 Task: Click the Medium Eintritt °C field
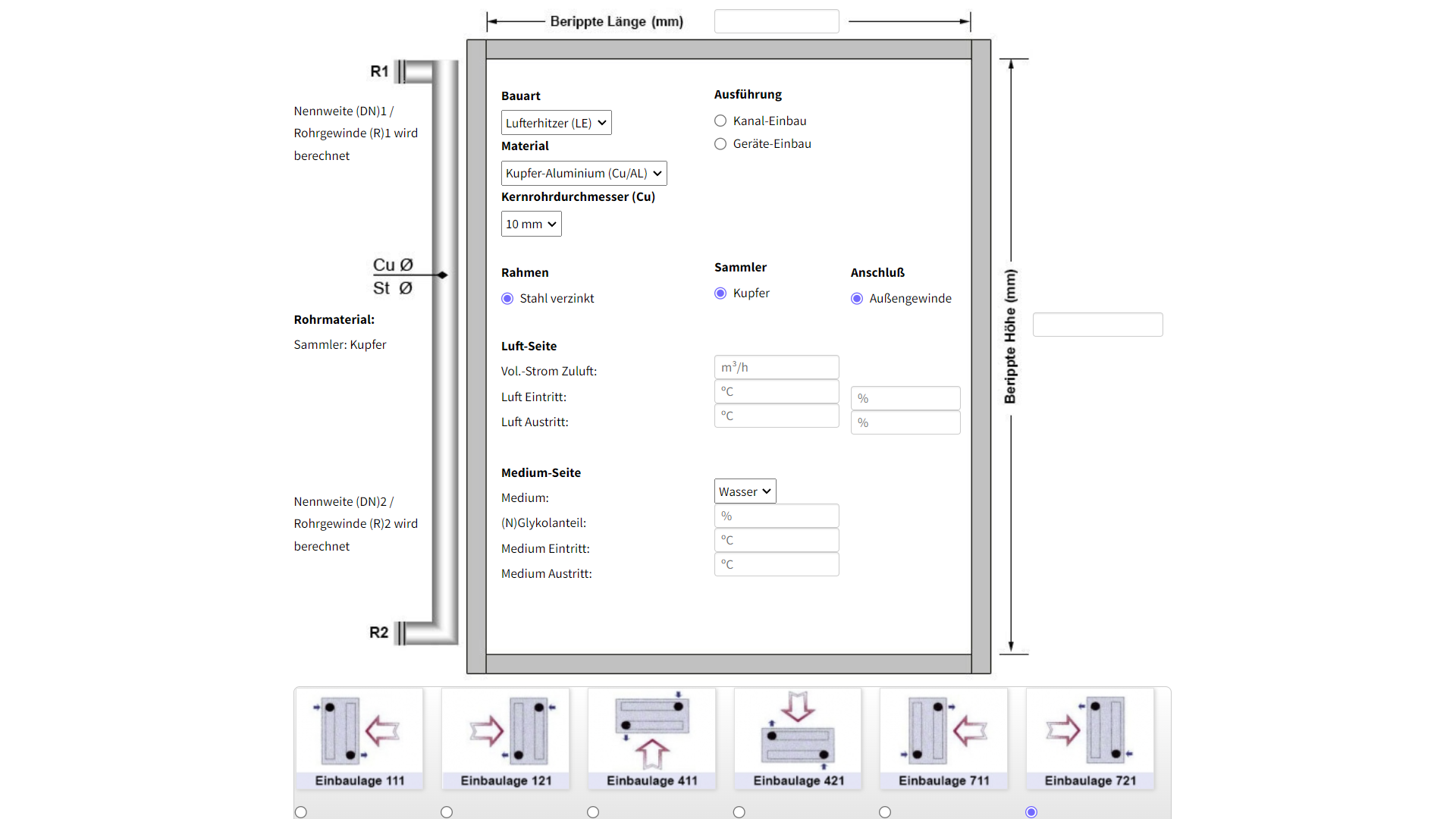pos(777,540)
